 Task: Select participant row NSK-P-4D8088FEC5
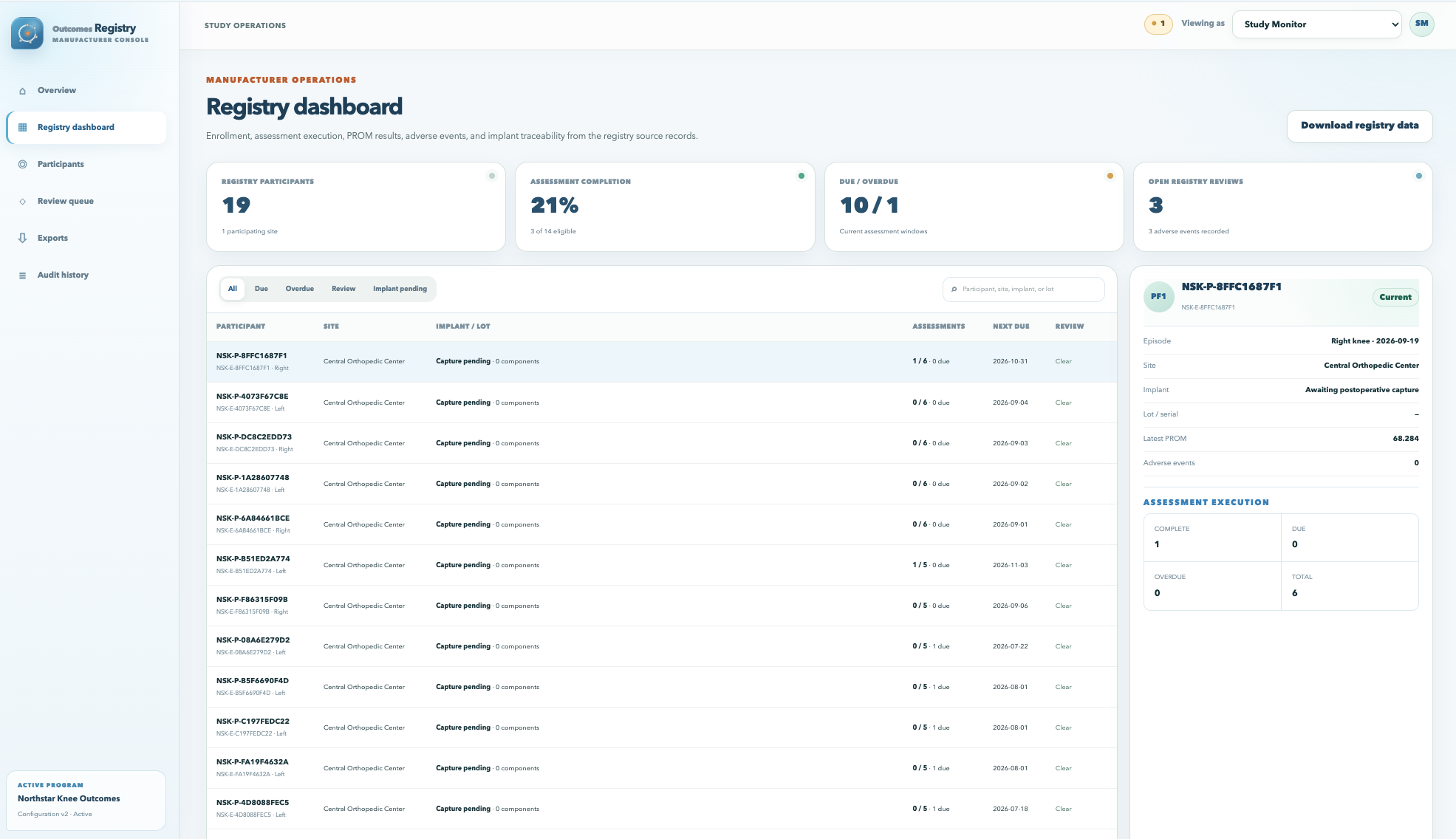(x=662, y=809)
